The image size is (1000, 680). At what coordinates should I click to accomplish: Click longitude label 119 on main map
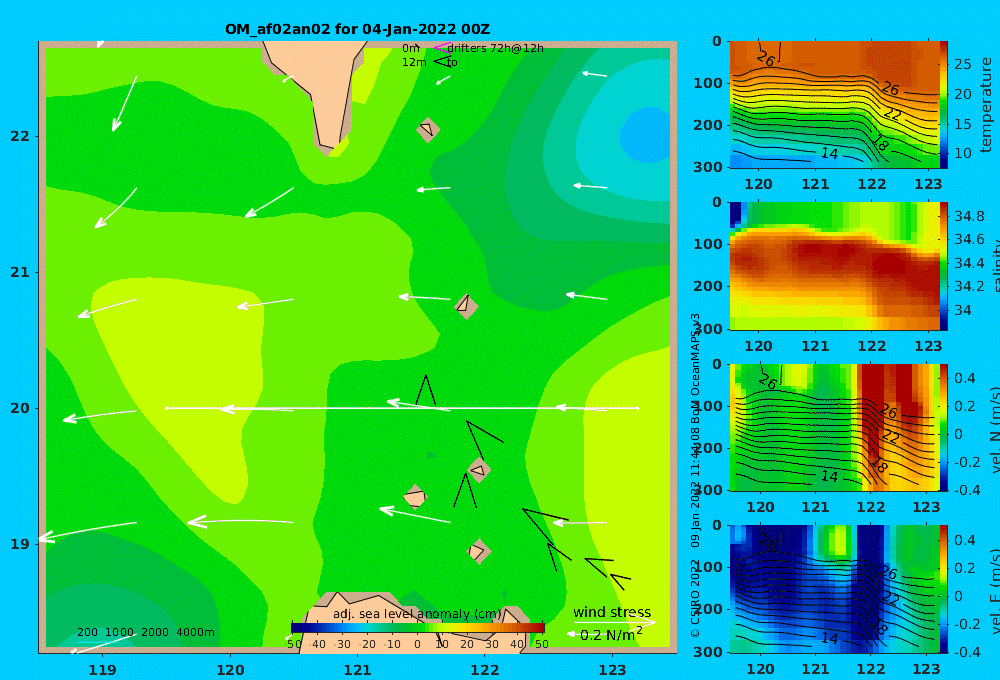click(x=102, y=670)
